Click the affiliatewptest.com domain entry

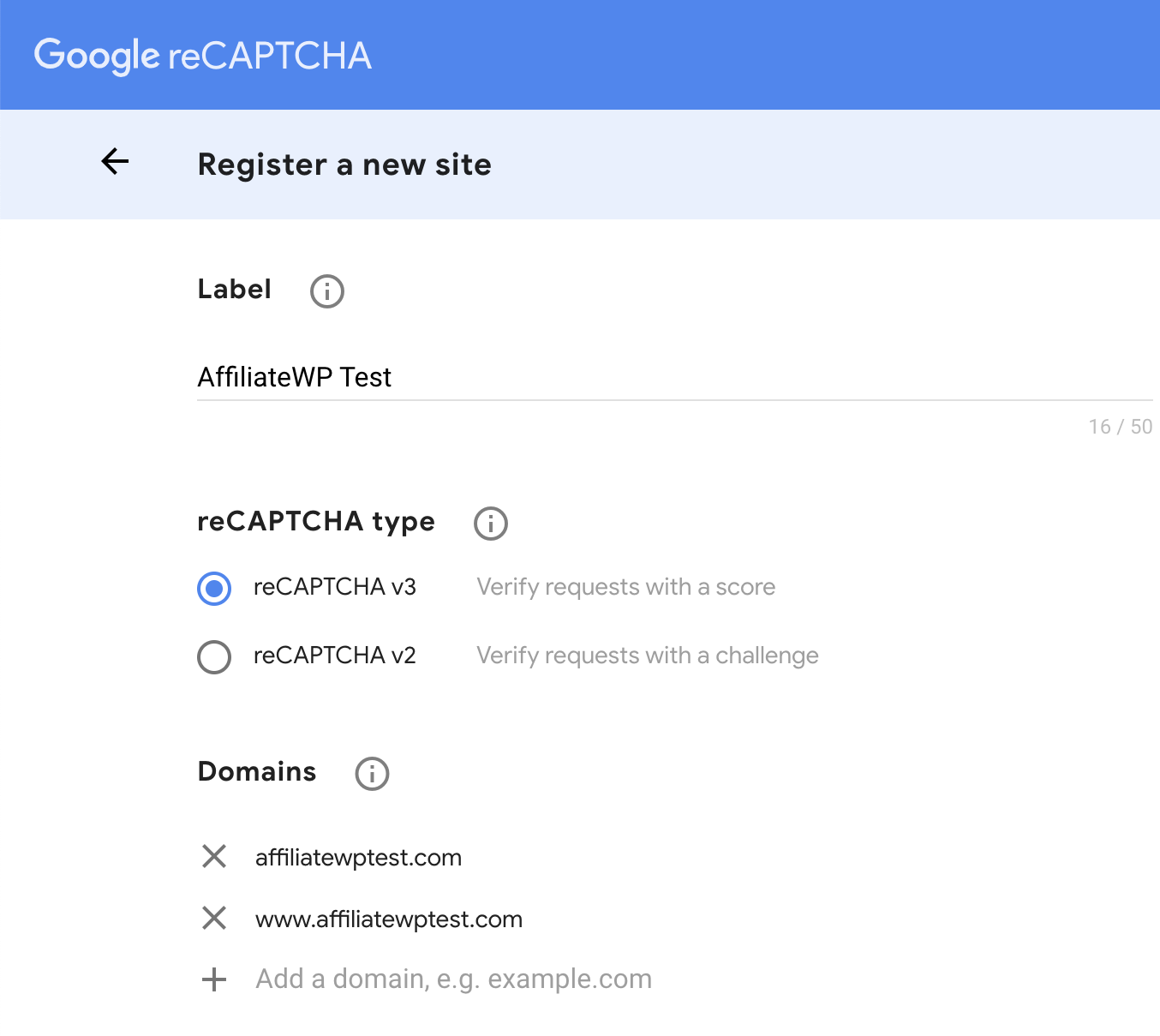(x=359, y=857)
